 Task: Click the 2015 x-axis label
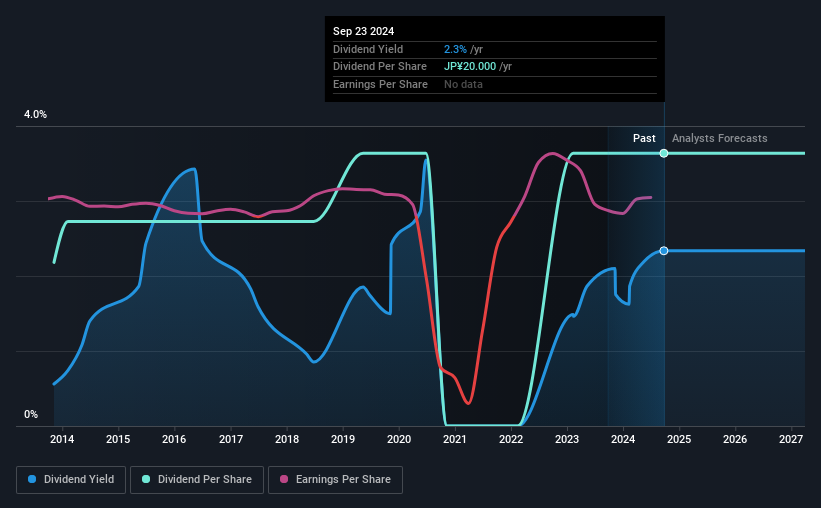(x=118, y=439)
